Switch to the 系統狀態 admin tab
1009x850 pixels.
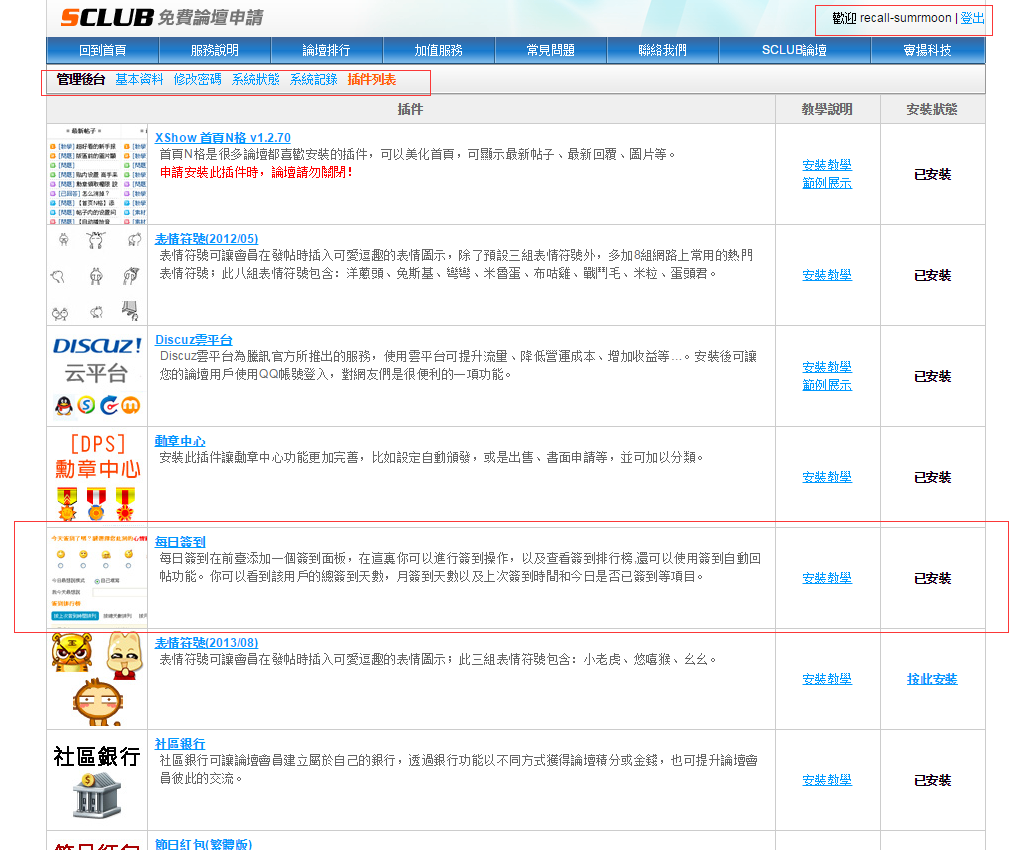point(255,79)
